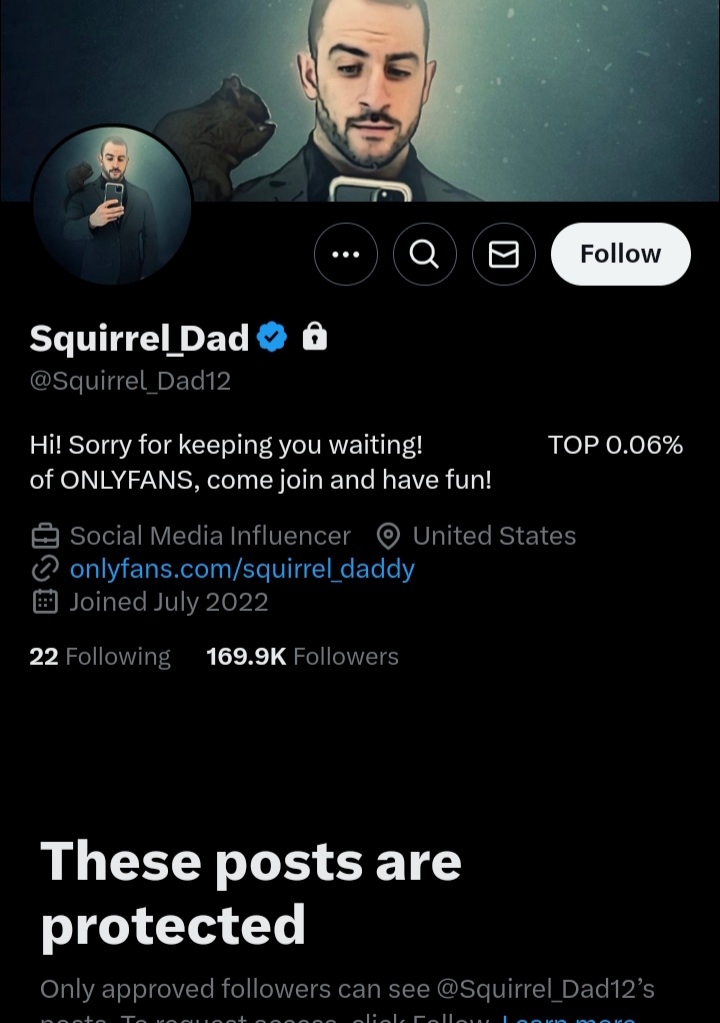Tap the search magnifier icon
The image size is (720, 1023).
coord(425,255)
